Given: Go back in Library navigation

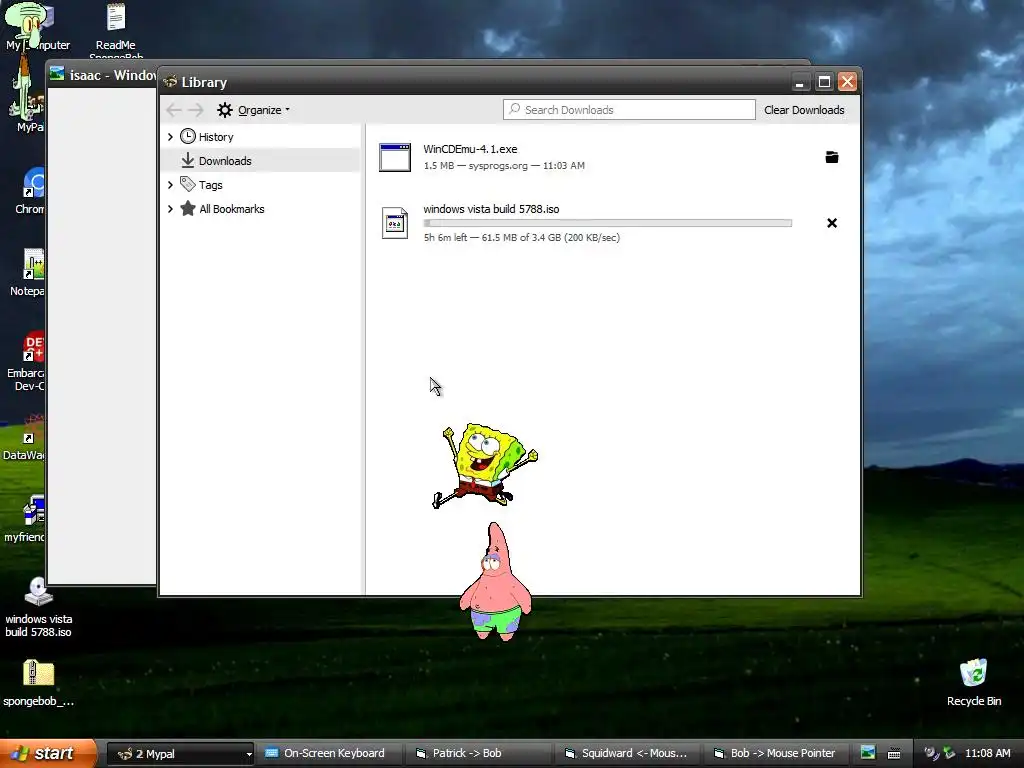Looking at the screenshot, I should point(174,110).
